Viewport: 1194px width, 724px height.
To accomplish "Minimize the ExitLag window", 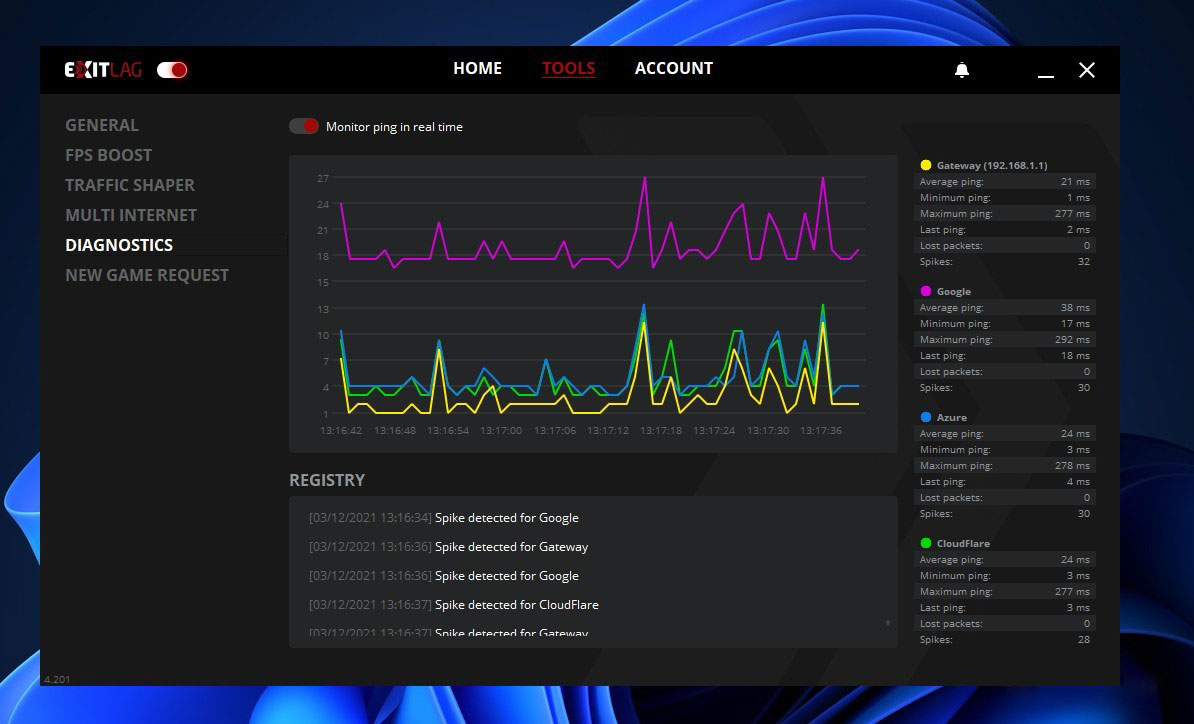I will 1046,71.
